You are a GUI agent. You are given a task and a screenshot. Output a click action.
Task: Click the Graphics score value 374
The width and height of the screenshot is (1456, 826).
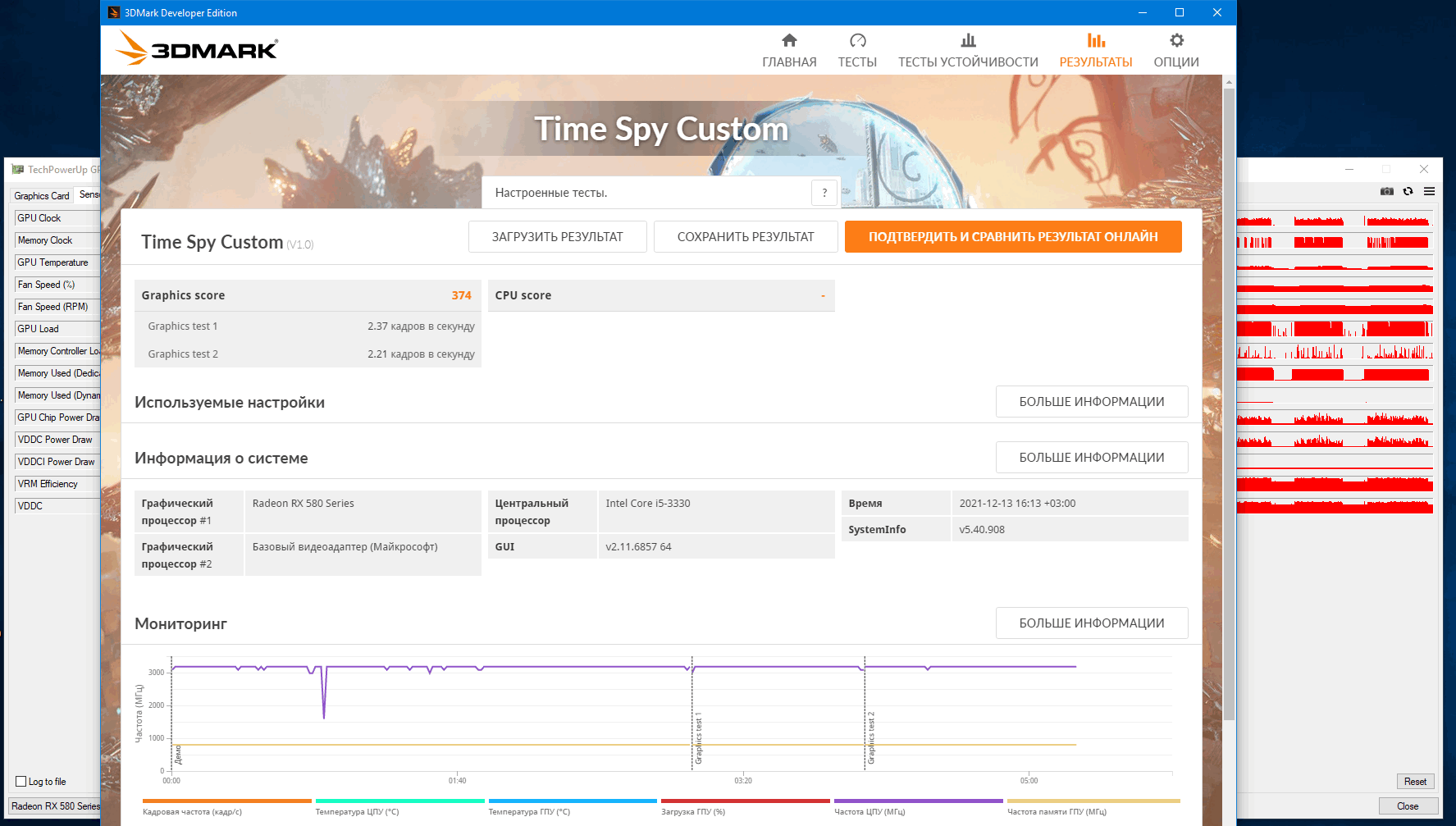(x=462, y=295)
